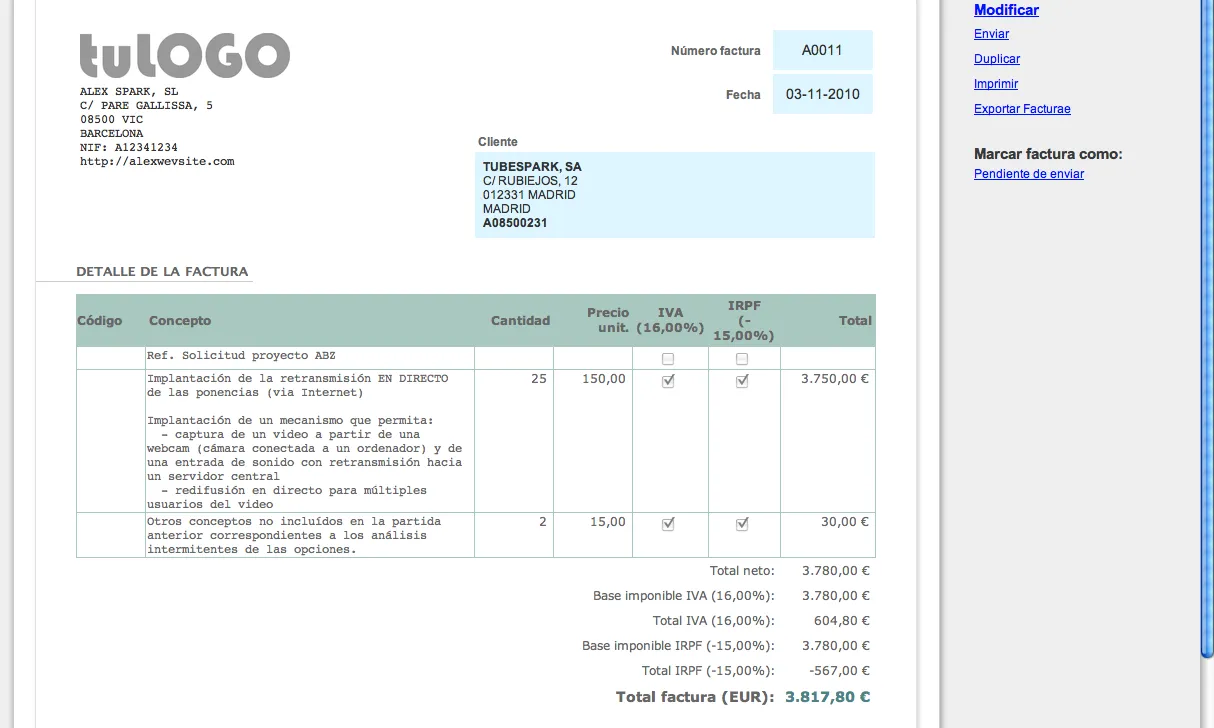
Task: Uncheck IRPF for the retransmisión EN DIRECTO line
Action: (741, 380)
